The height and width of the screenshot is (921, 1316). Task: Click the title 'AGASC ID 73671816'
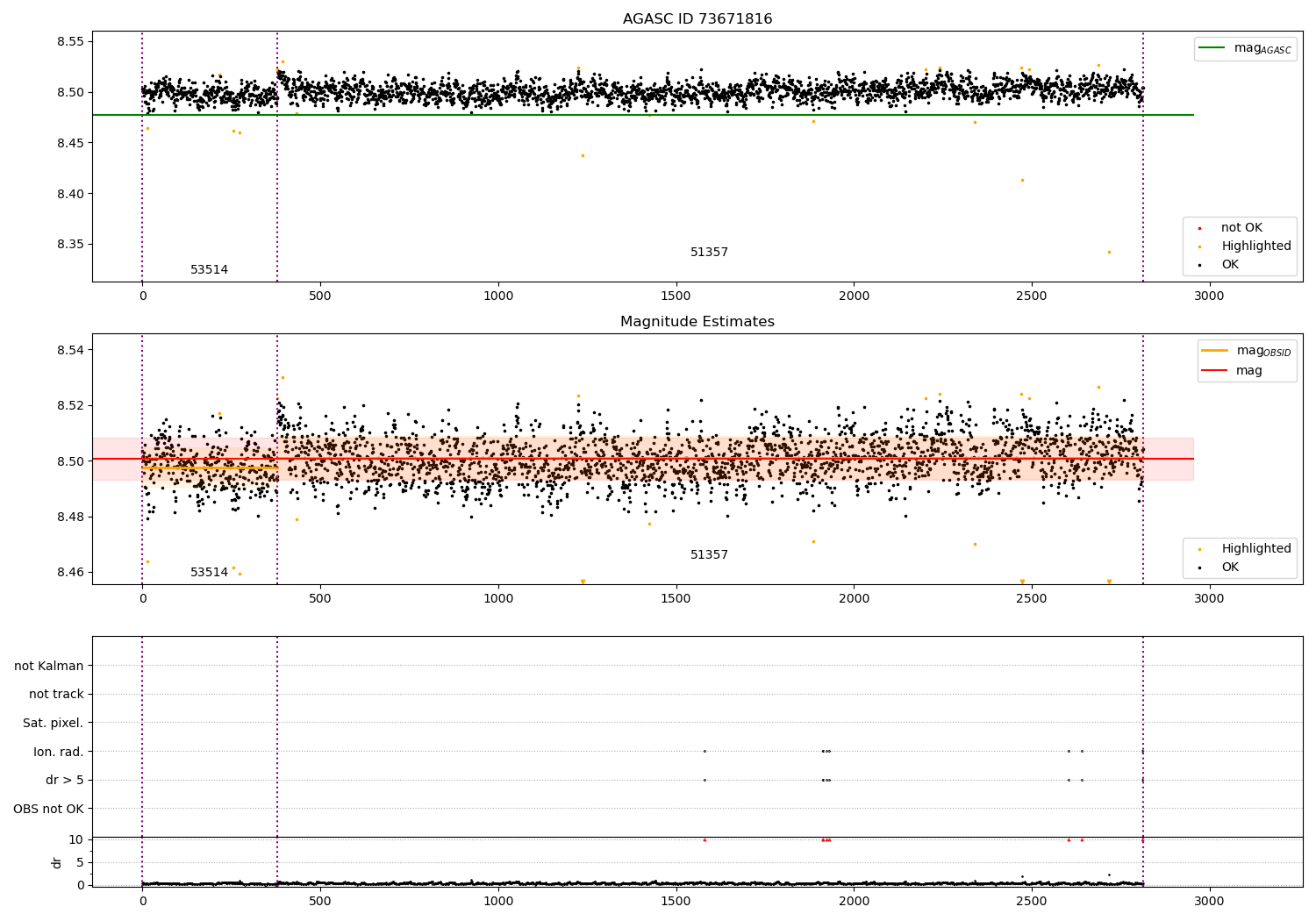click(x=697, y=19)
